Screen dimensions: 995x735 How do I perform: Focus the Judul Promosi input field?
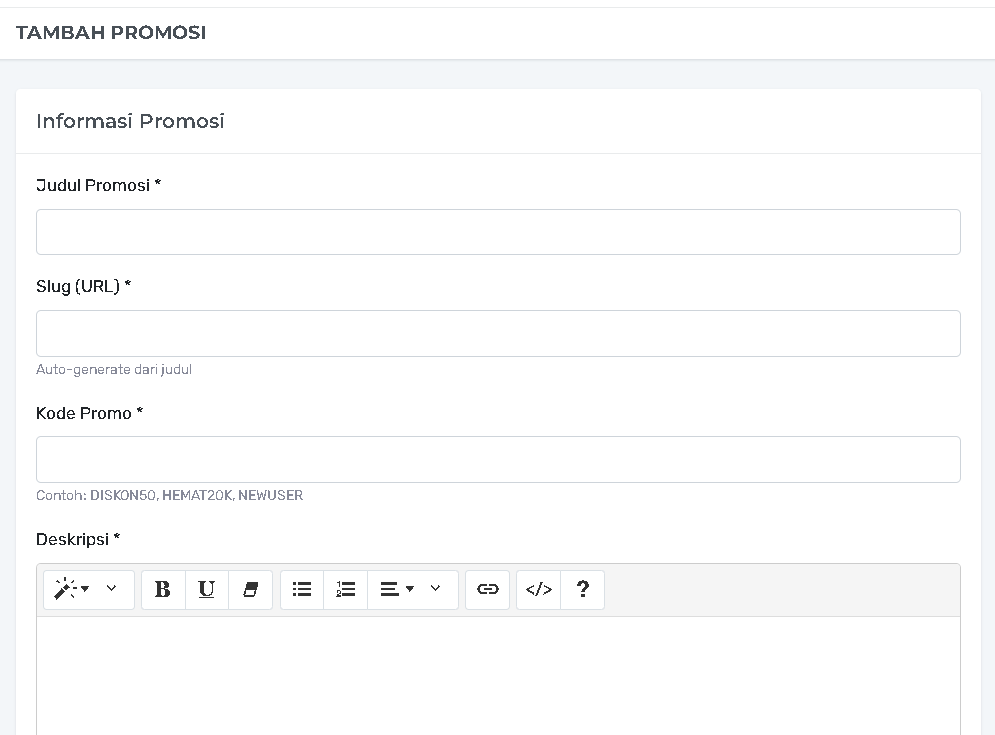(x=498, y=232)
